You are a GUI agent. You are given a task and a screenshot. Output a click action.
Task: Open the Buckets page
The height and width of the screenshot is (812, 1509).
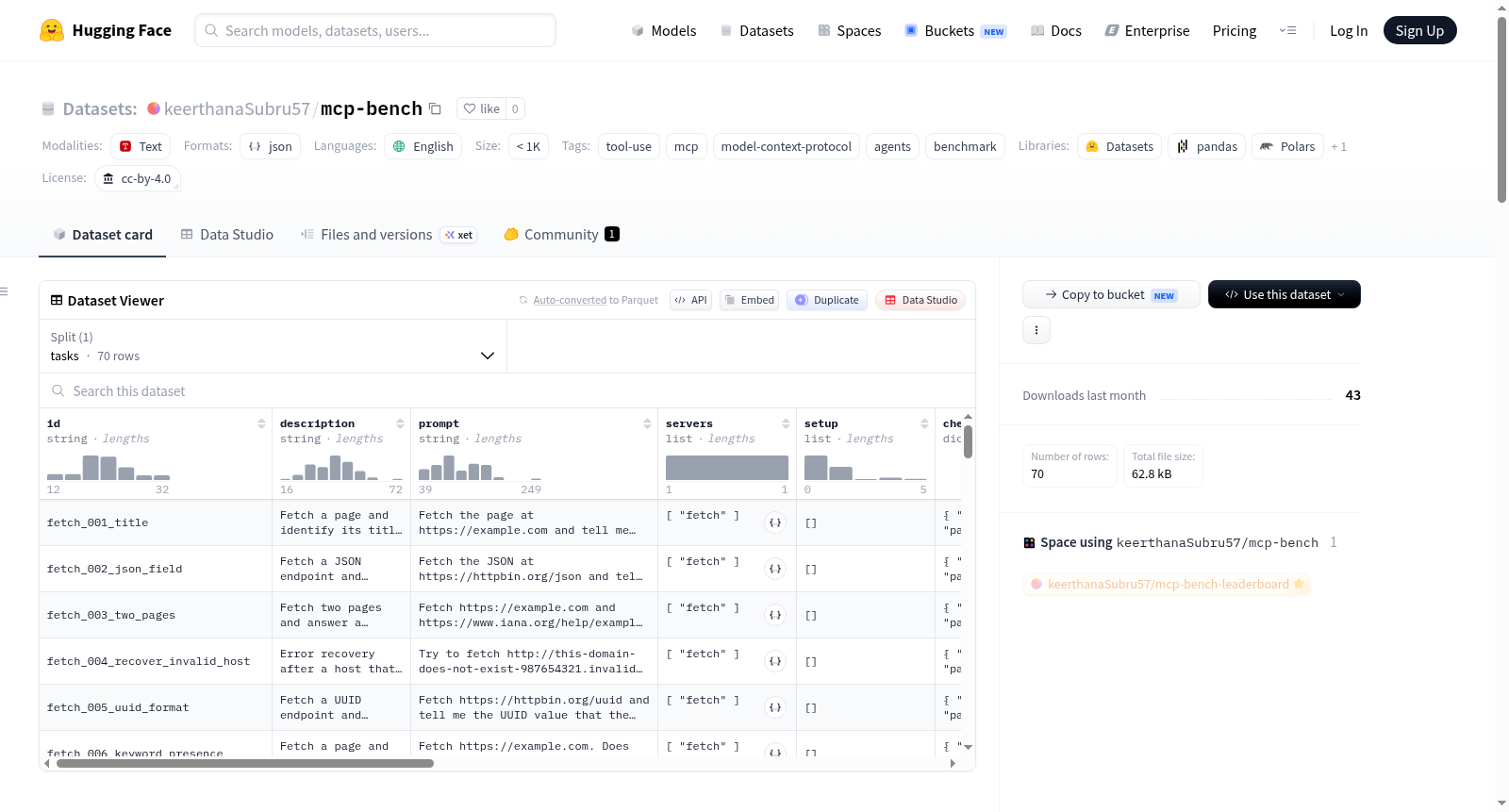[955, 30]
